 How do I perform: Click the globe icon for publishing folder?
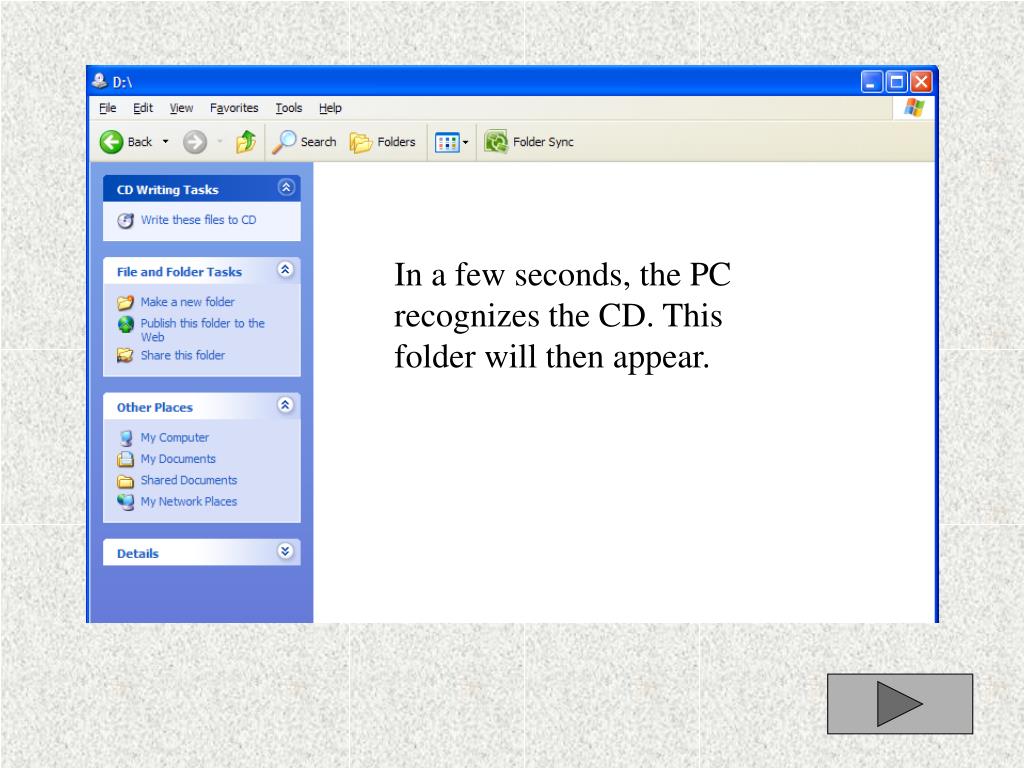pos(125,324)
